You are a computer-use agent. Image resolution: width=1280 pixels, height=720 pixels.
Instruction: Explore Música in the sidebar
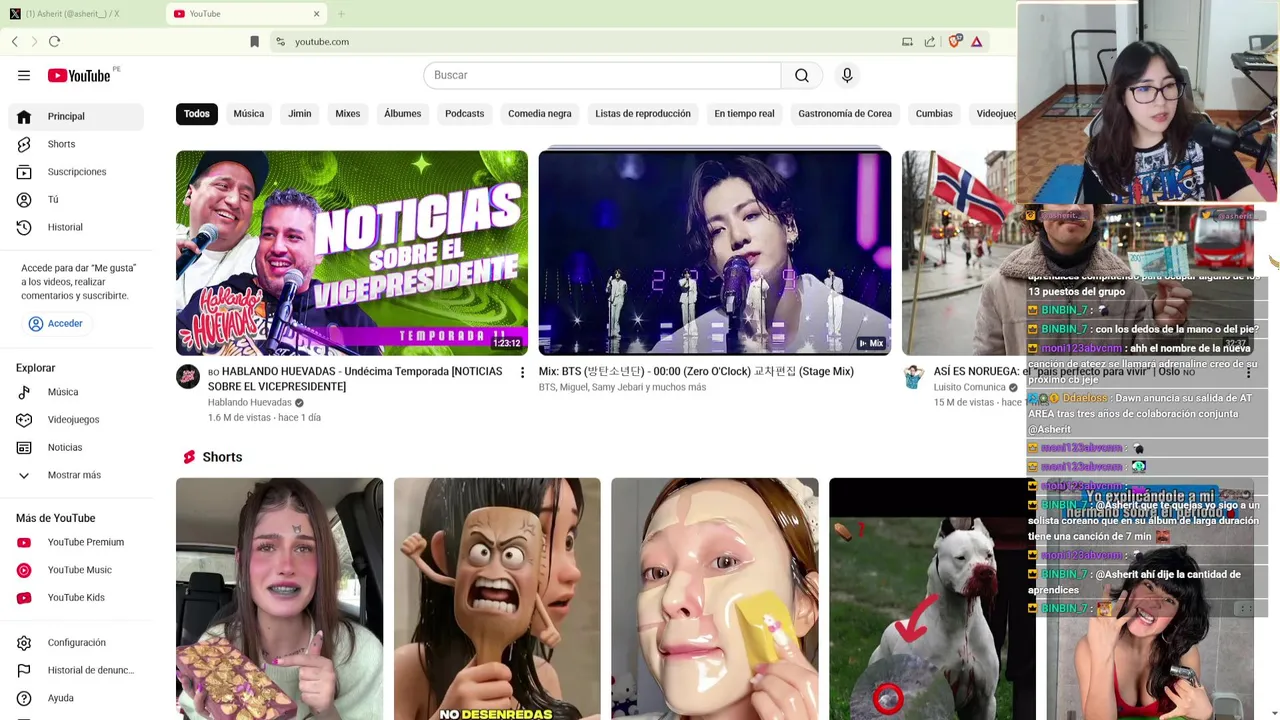pos(76,392)
